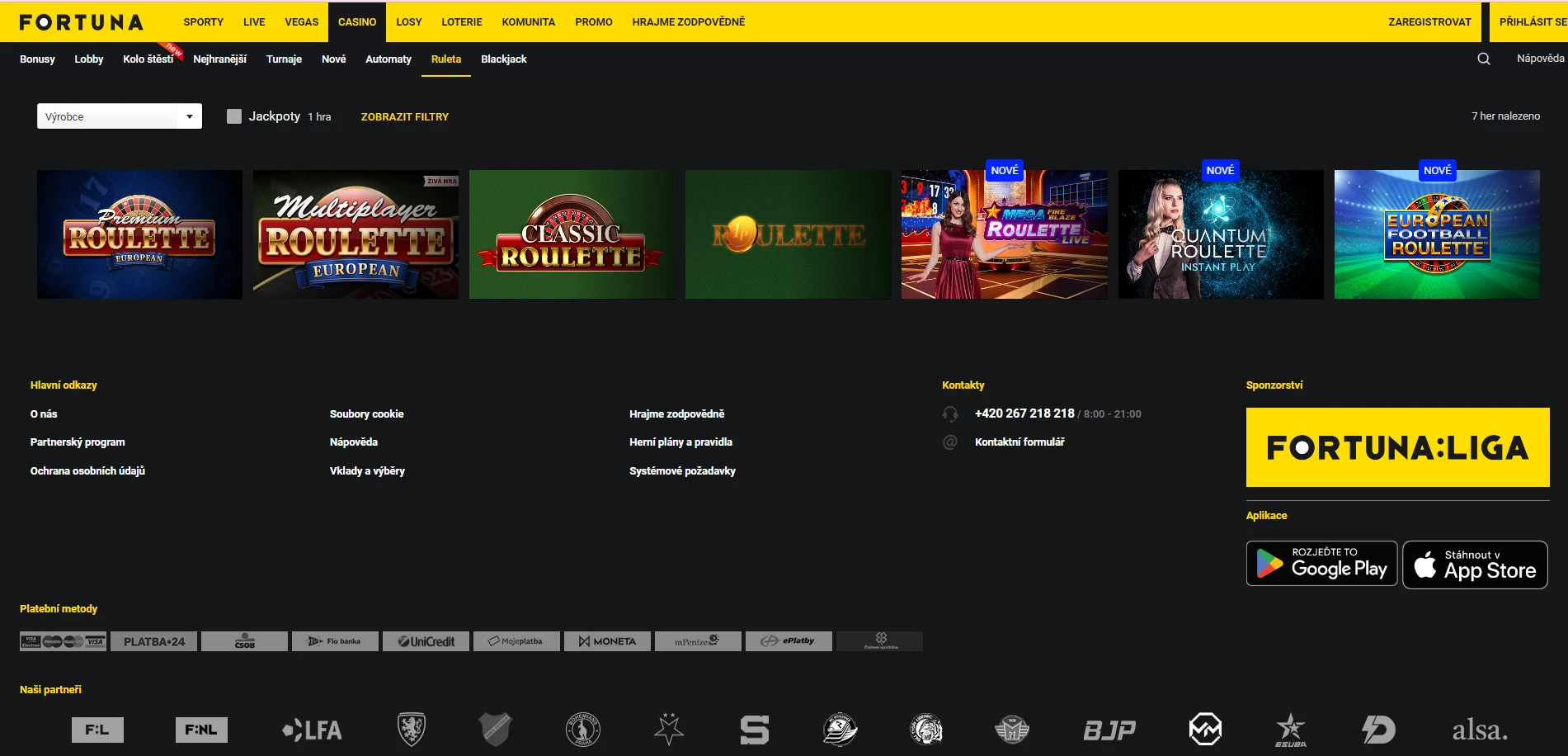Click the alsa. partner logo
Screen dimensions: 1568x756
point(1479,730)
